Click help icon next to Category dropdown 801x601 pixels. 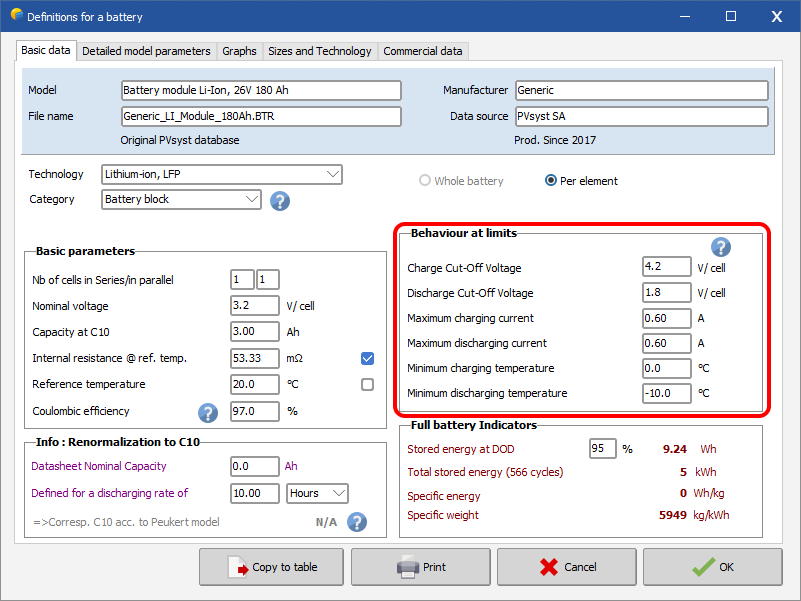[x=280, y=200]
